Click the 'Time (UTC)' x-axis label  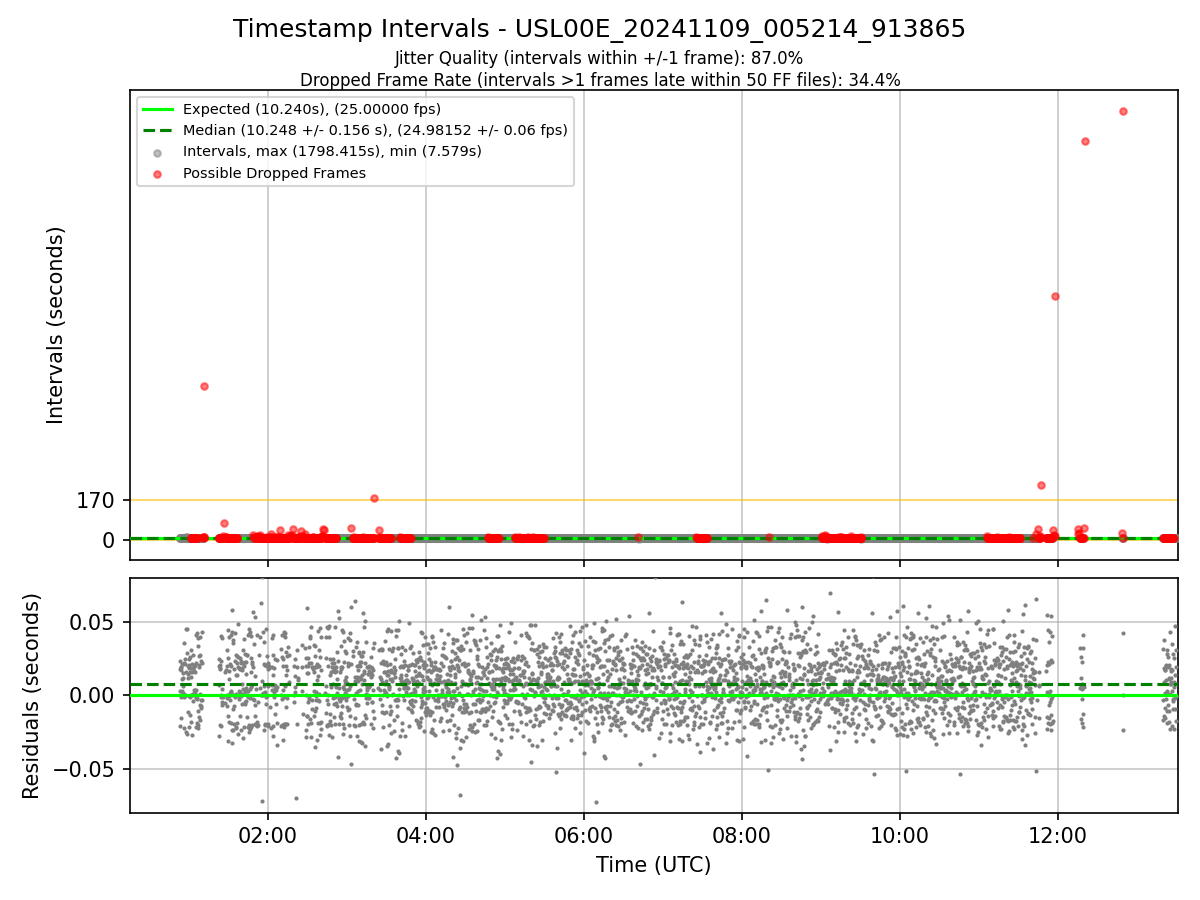pyautogui.click(x=653, y=866)
